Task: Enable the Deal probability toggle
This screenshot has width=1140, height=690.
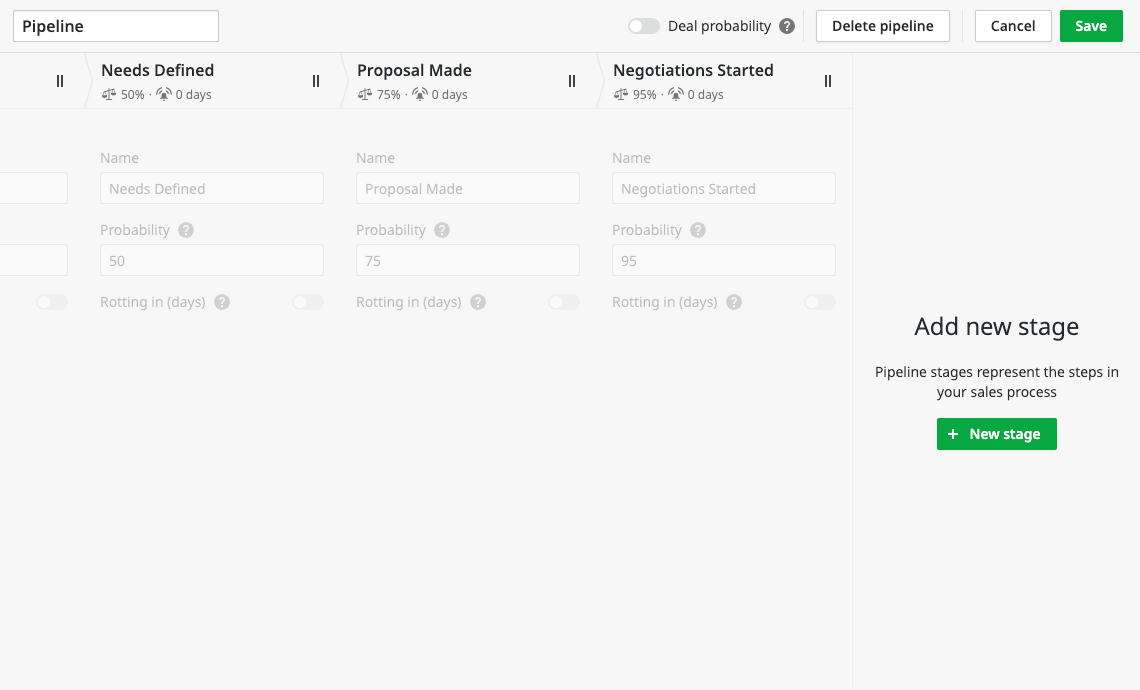Action: (644, 26)
